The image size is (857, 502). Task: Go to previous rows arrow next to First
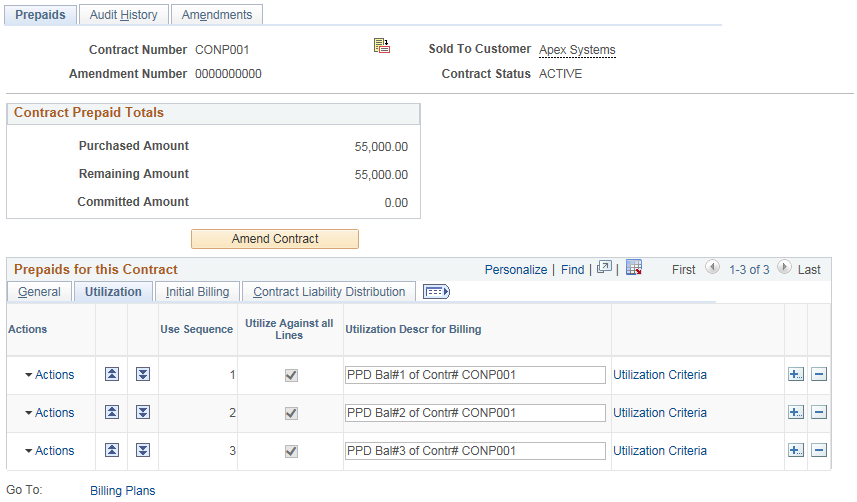[712, 267]
